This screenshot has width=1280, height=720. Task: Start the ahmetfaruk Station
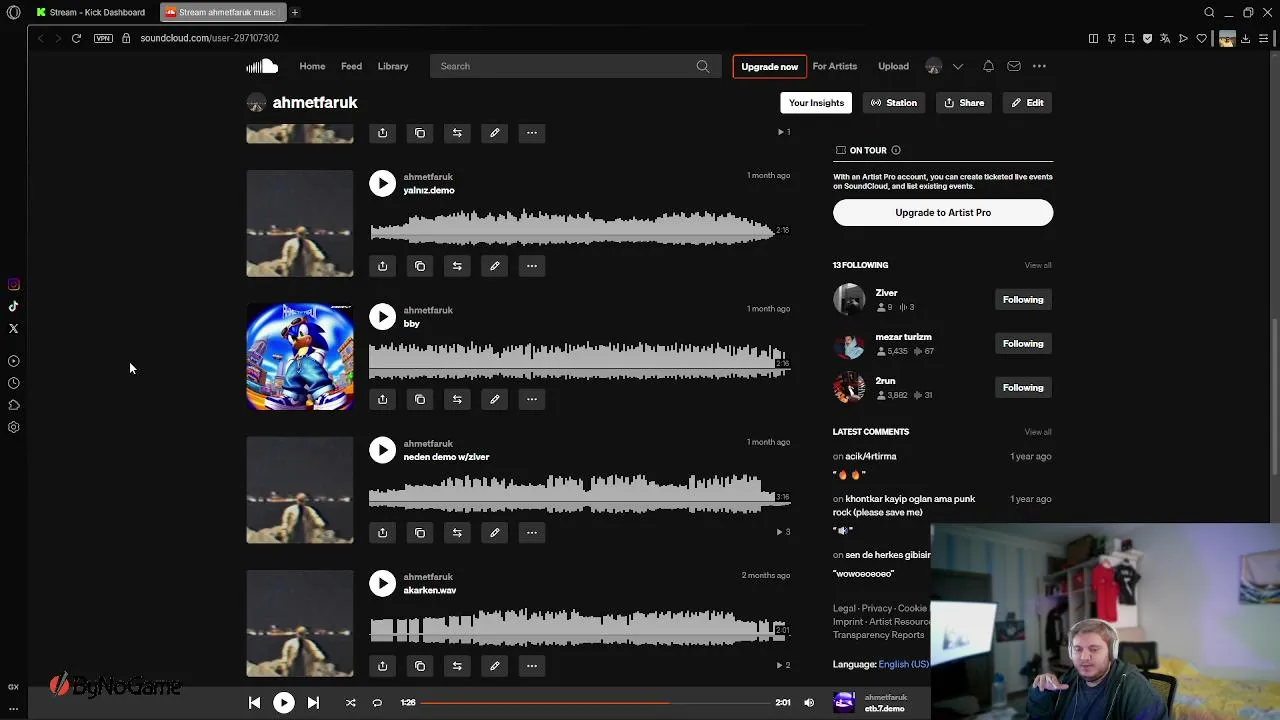[894, 103]
